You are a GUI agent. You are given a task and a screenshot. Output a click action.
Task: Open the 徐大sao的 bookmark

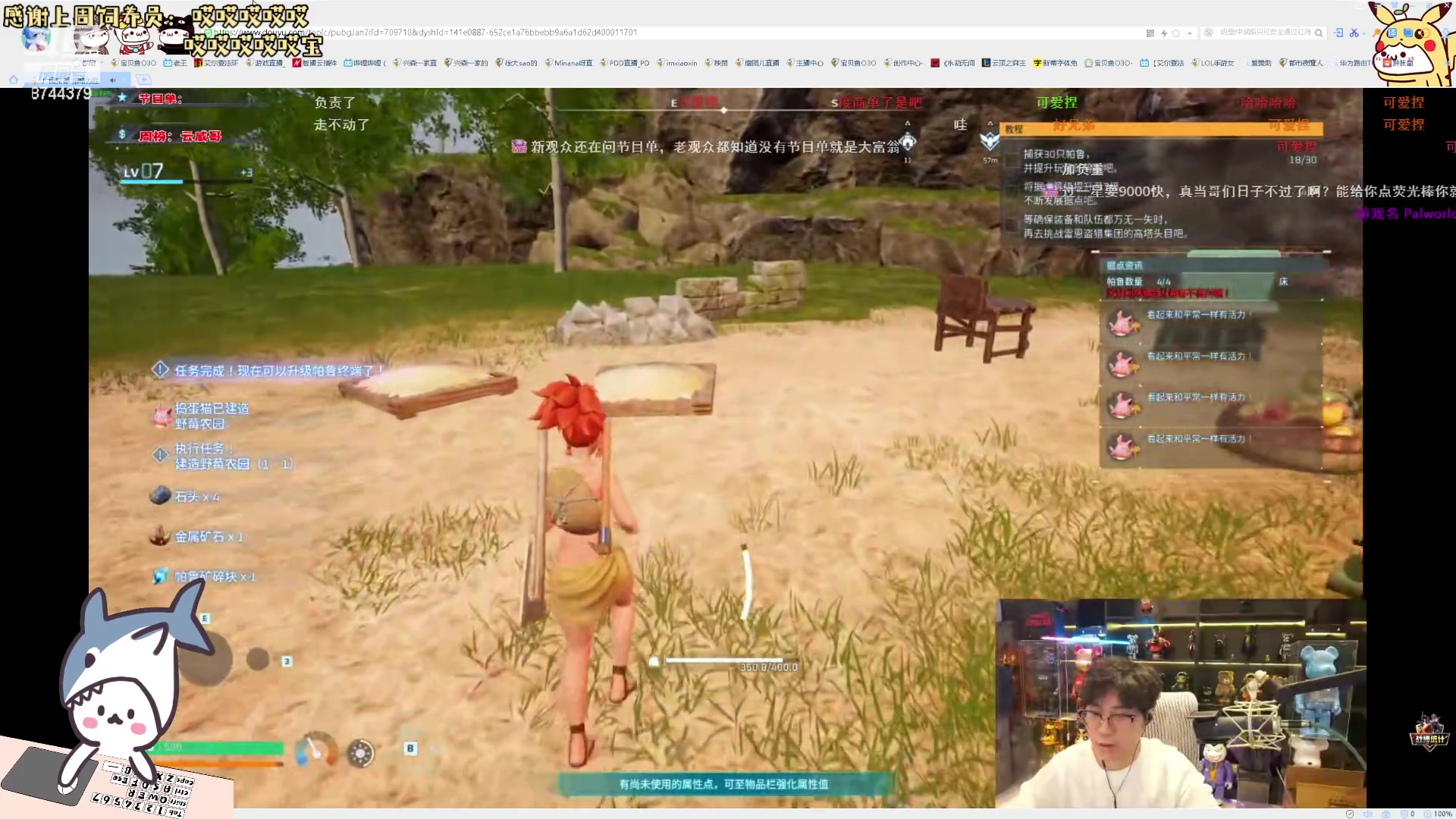[516, 63]
